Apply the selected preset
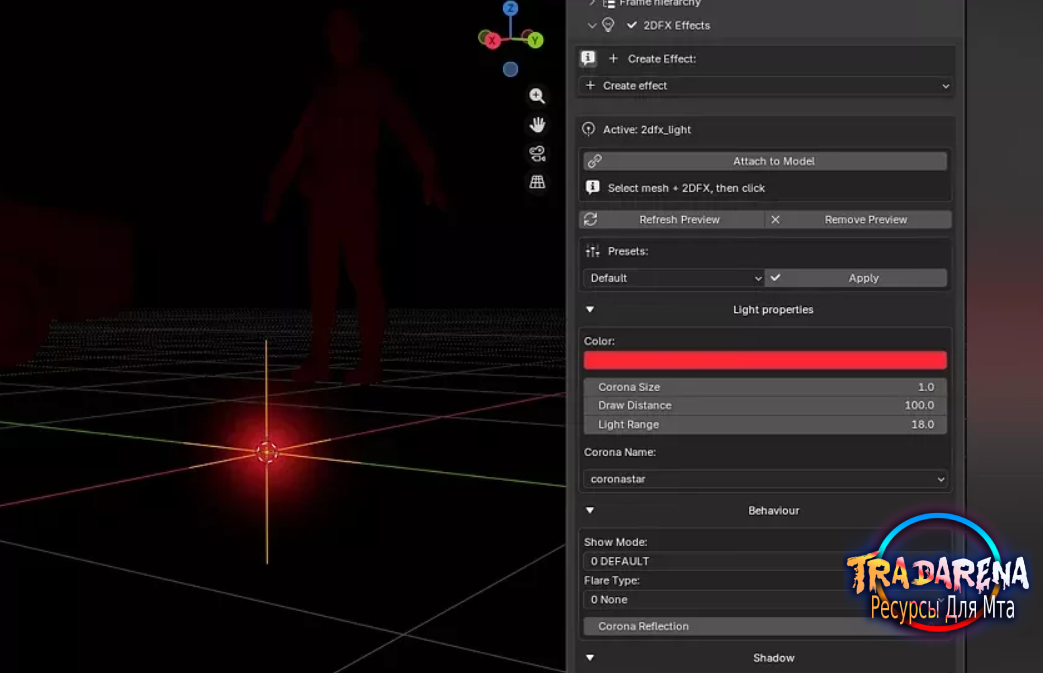The image size is (1043, 673). [x=856, y=278]
